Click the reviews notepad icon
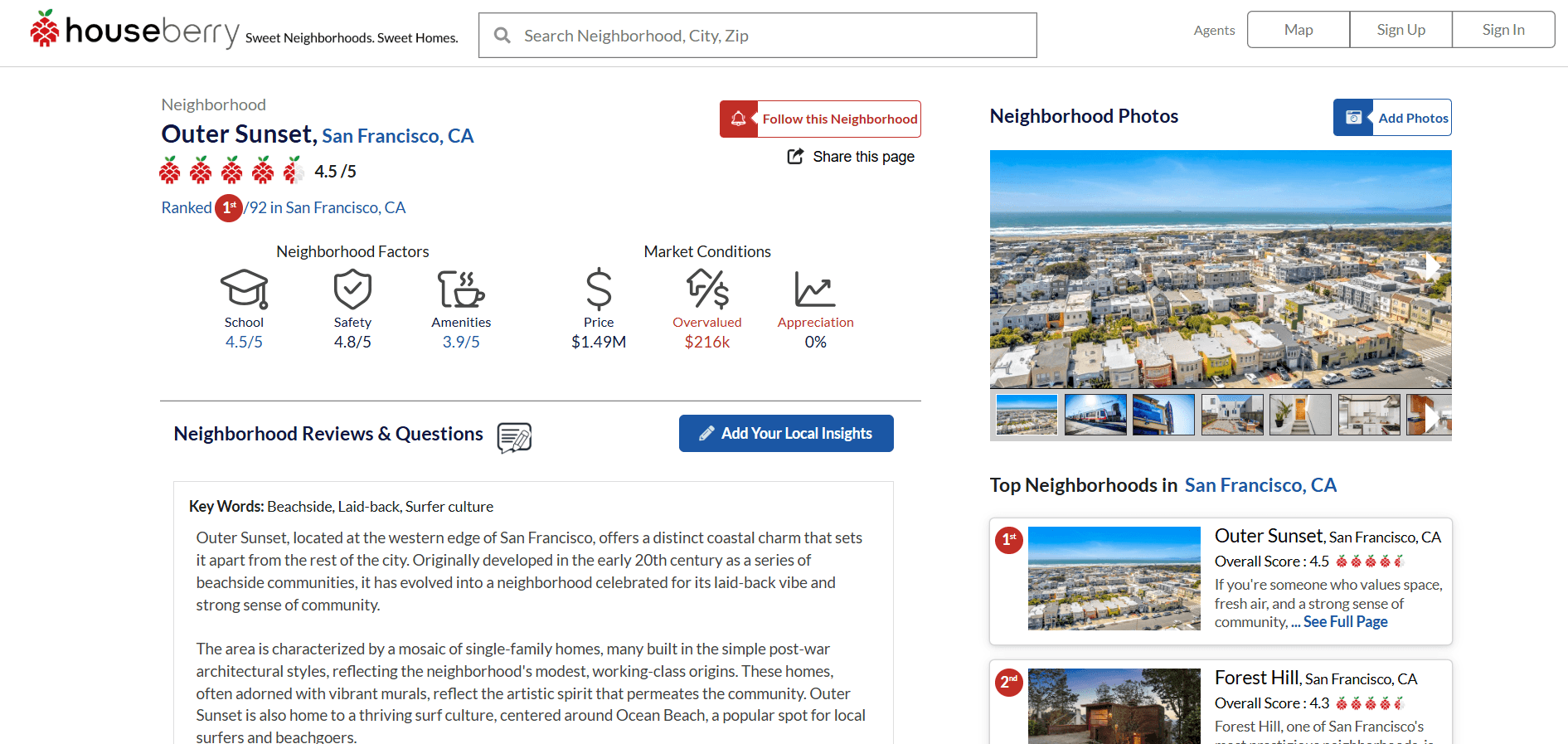This screenshot has height=744, width=1568. [x=514, y=437]
